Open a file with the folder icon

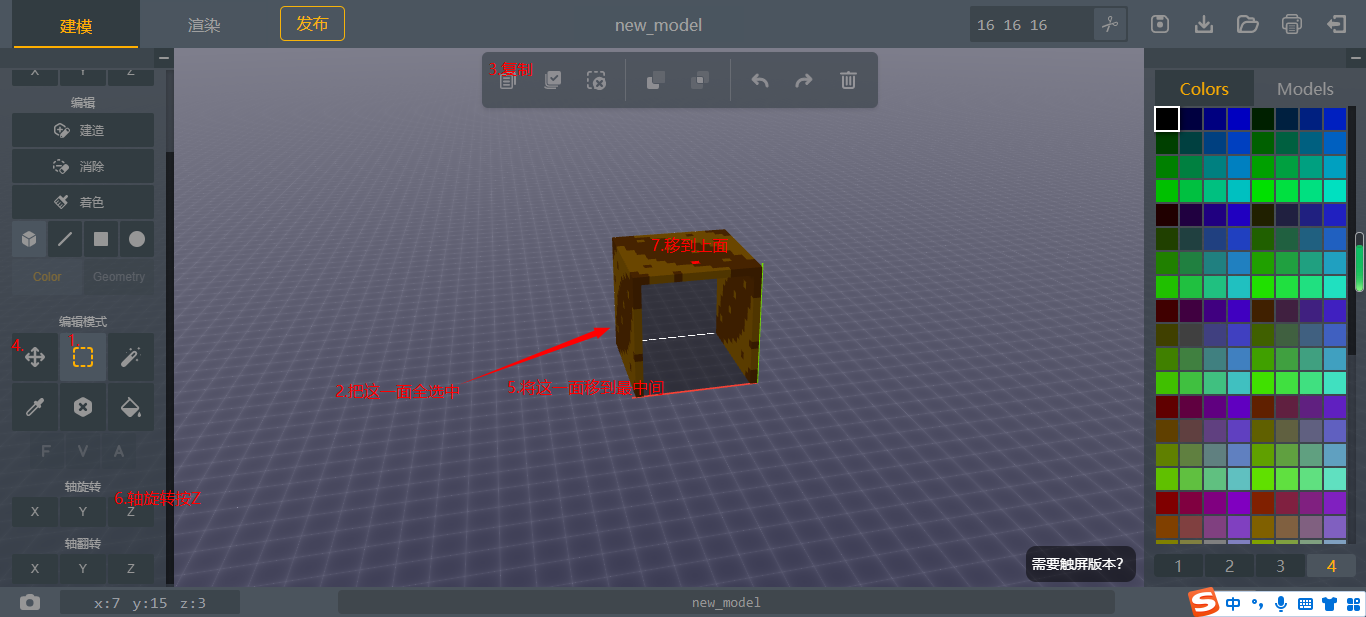click(1247, 24)
